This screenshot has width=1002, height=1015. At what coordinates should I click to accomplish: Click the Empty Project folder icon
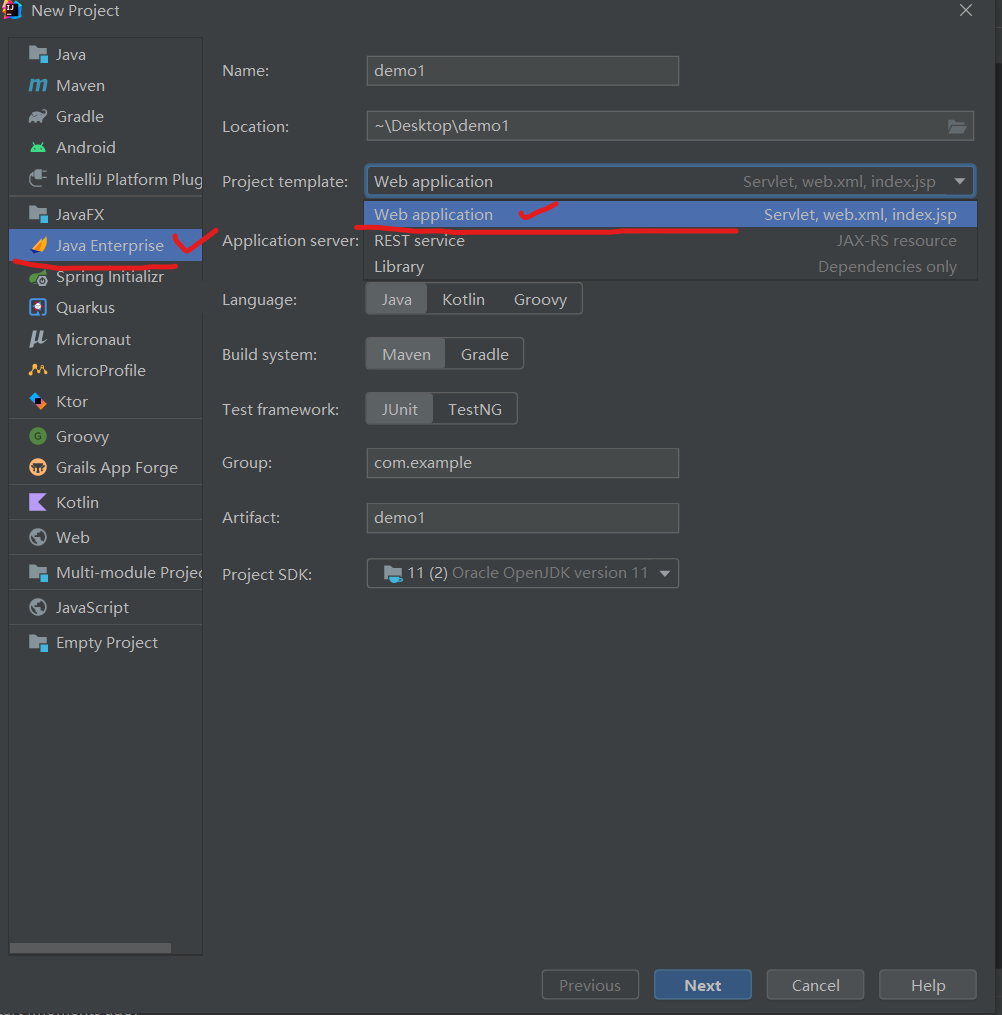click(x=38, y=643)
